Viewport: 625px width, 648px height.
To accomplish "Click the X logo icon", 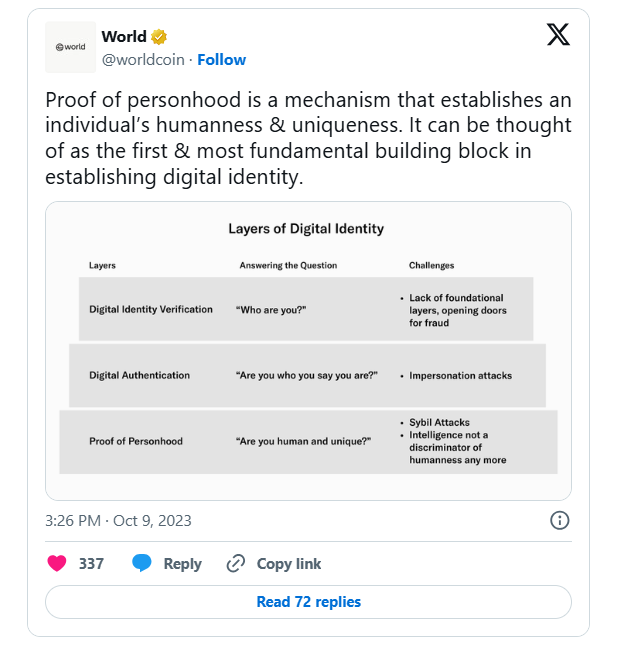I will [558, 35].
